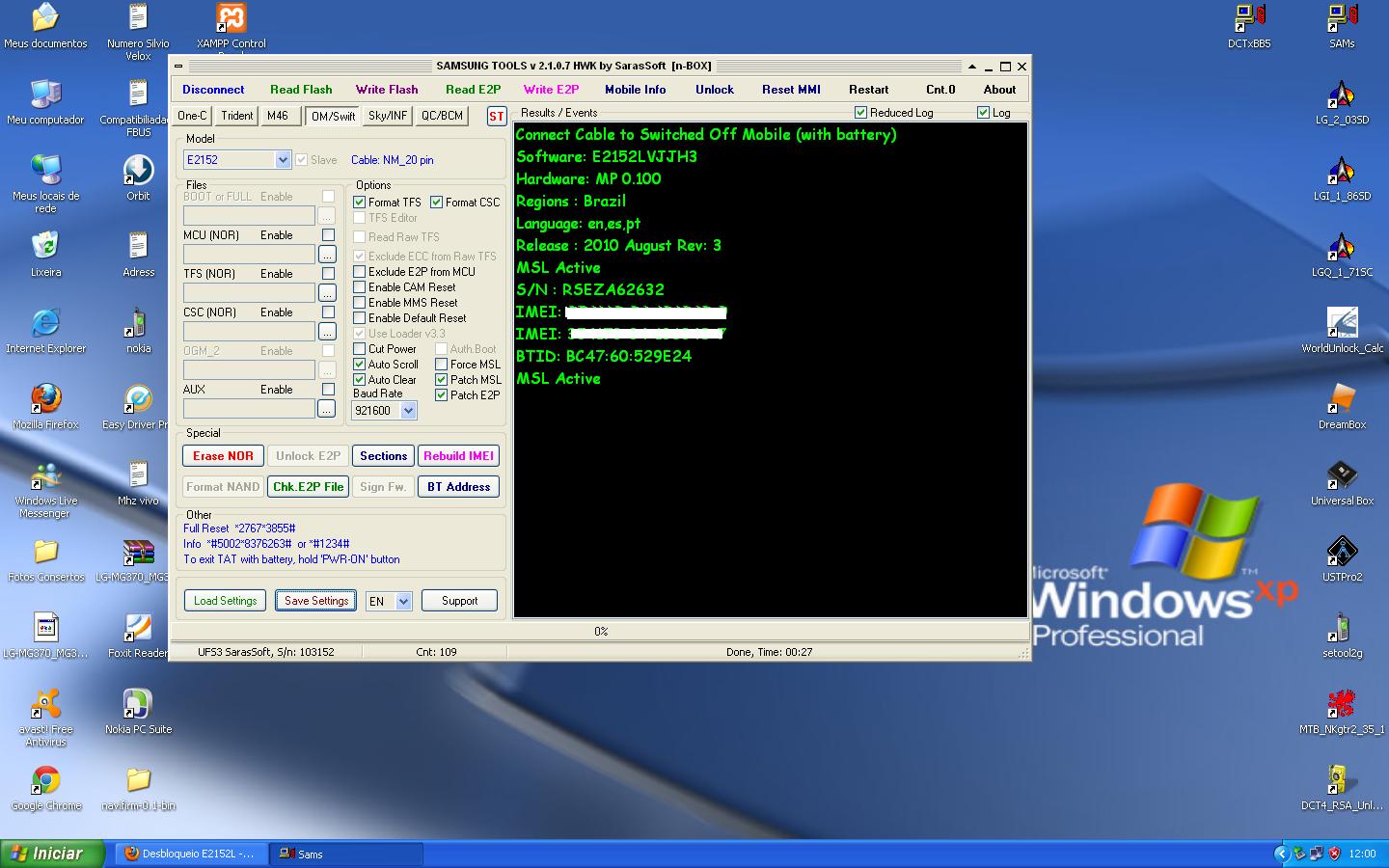Click the red ST button

pos(496,116)
